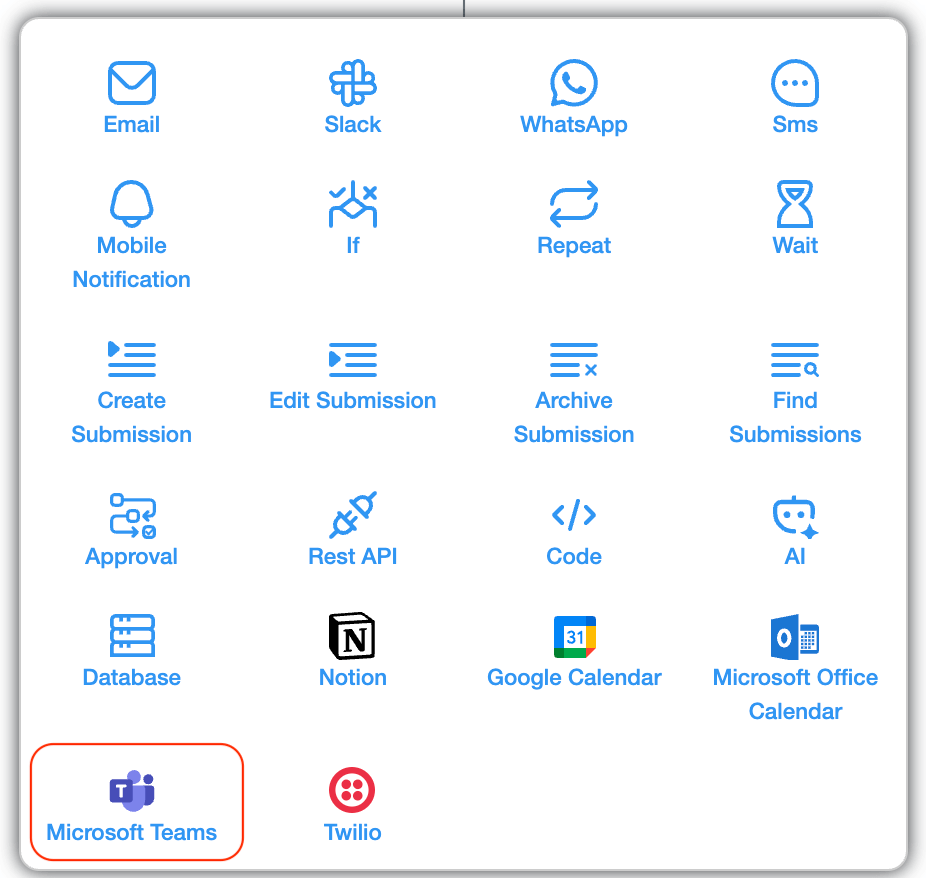Choose the AI robot icon
926x878 pixels.
[x=795, y=517]
